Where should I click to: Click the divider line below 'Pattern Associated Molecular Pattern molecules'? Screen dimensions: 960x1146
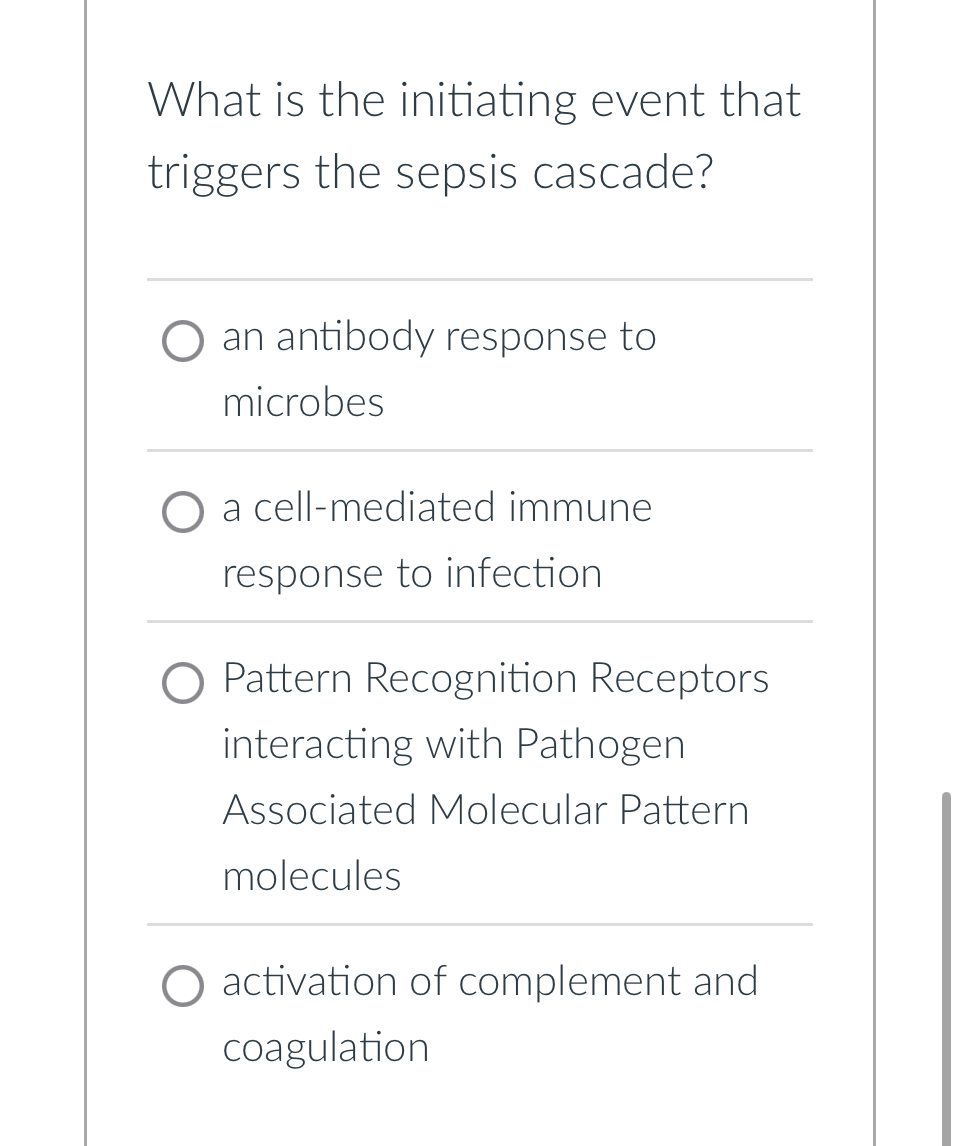[x=480, y=923]
